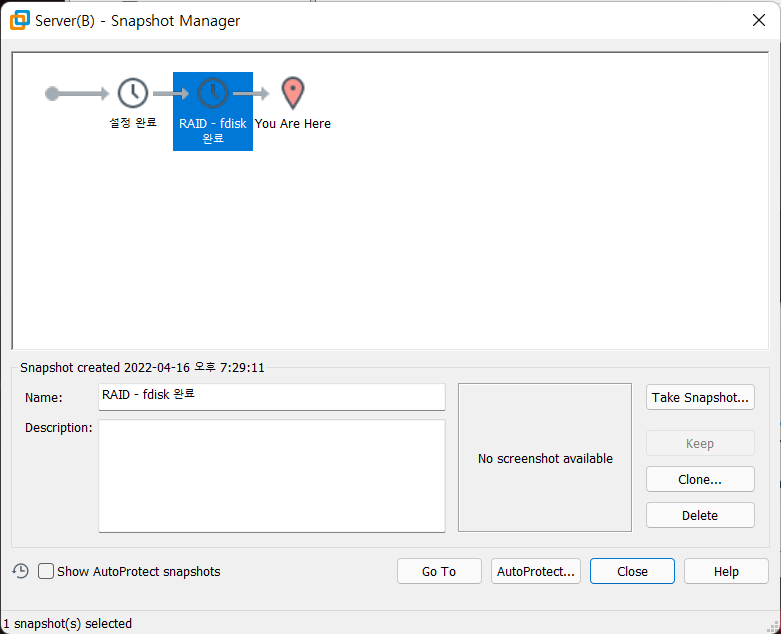Click the window resize grip corner
Screen dimensions: 781x634
(773, 627)
